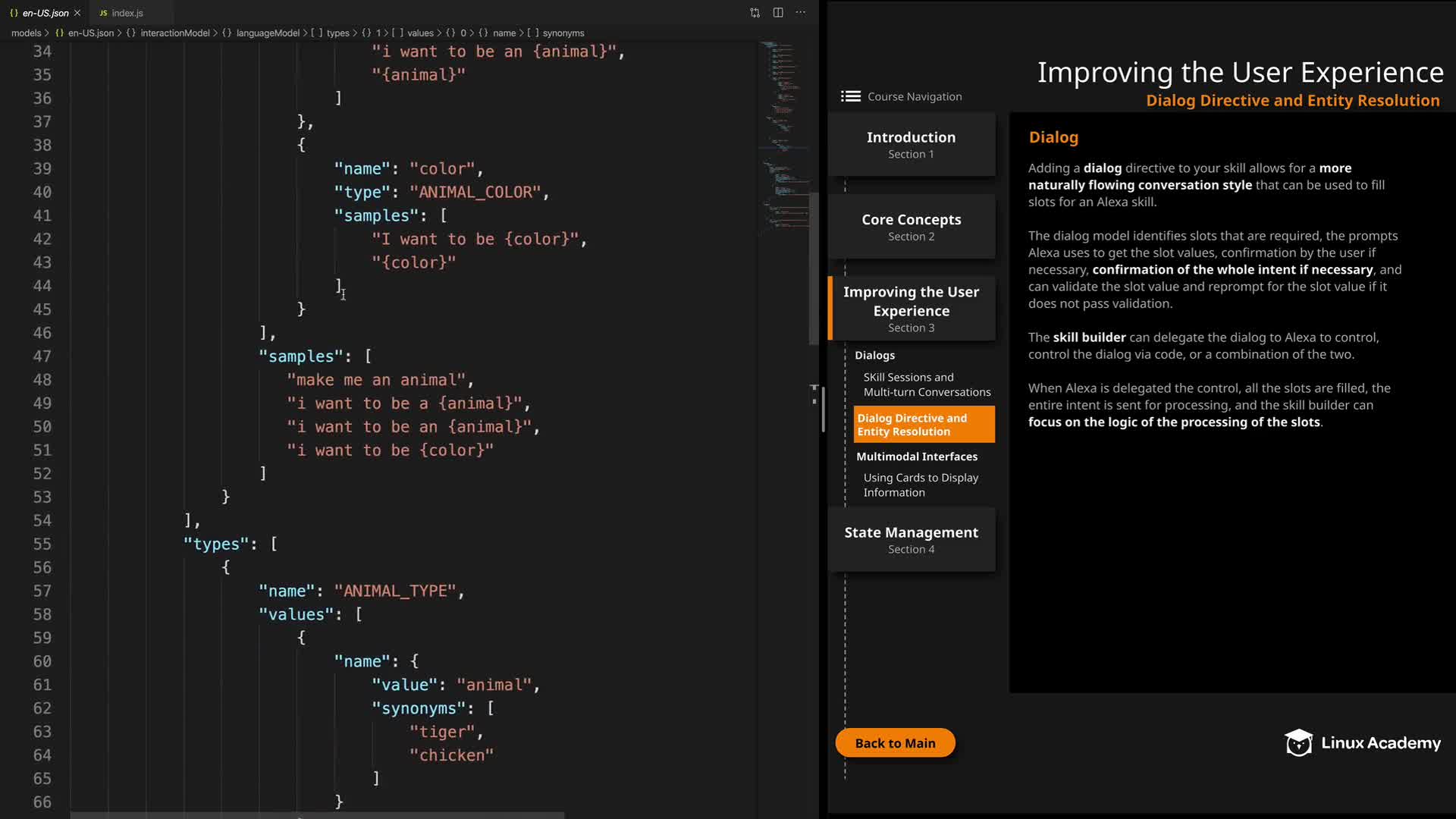The width and height of the screenshot is (1456, 819).
Task: Click the JS file icon on the index.js tab
Action: pyautogui.click(x=103, y=13)
